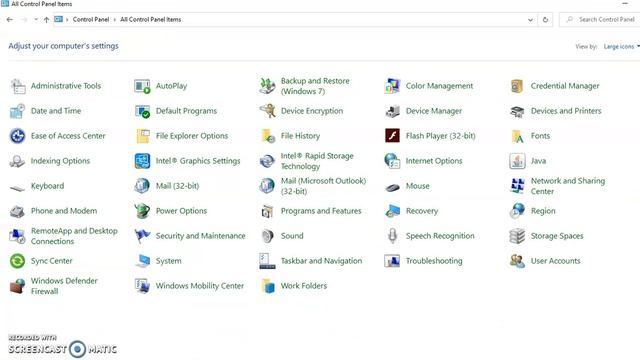Open the System computer icon

(142, 261)
